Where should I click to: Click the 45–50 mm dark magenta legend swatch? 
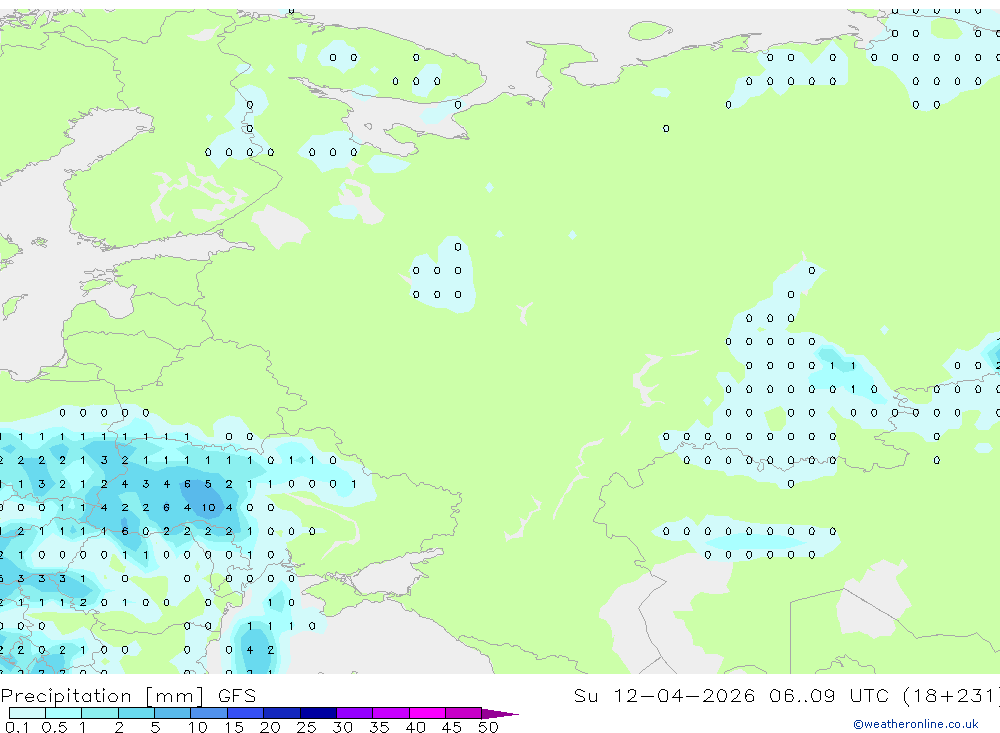[464, 713]
